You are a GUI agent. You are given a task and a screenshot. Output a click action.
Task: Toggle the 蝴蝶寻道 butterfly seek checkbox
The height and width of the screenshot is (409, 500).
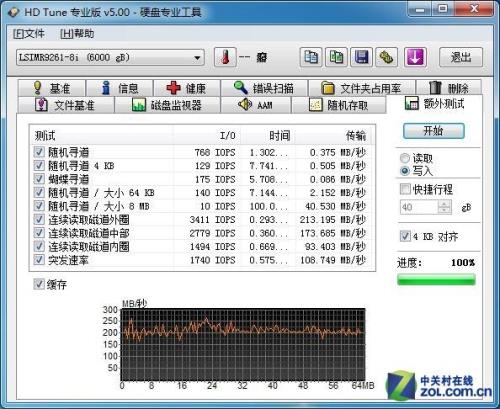[x=39, y=179]
